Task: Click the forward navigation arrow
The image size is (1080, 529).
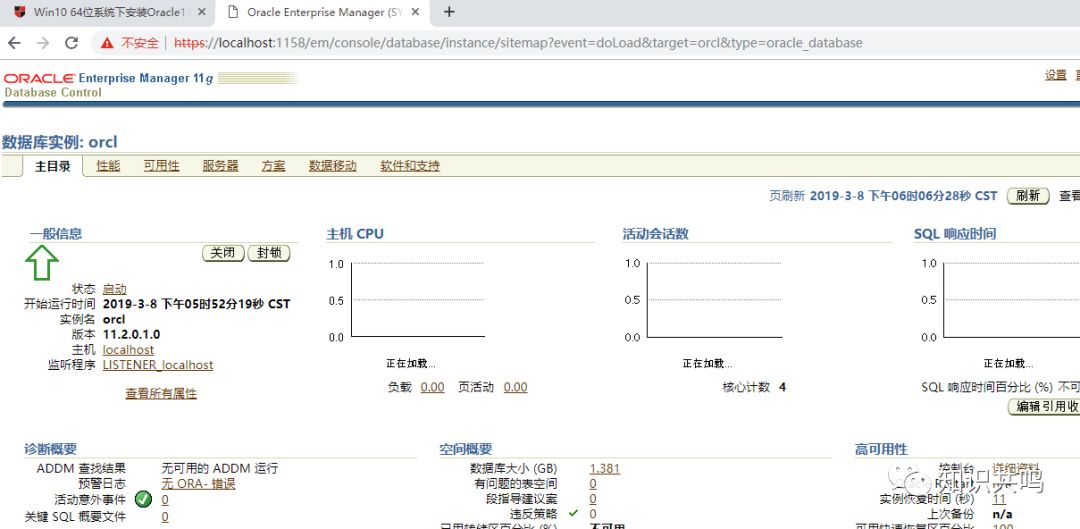Action: click(43, 43)
